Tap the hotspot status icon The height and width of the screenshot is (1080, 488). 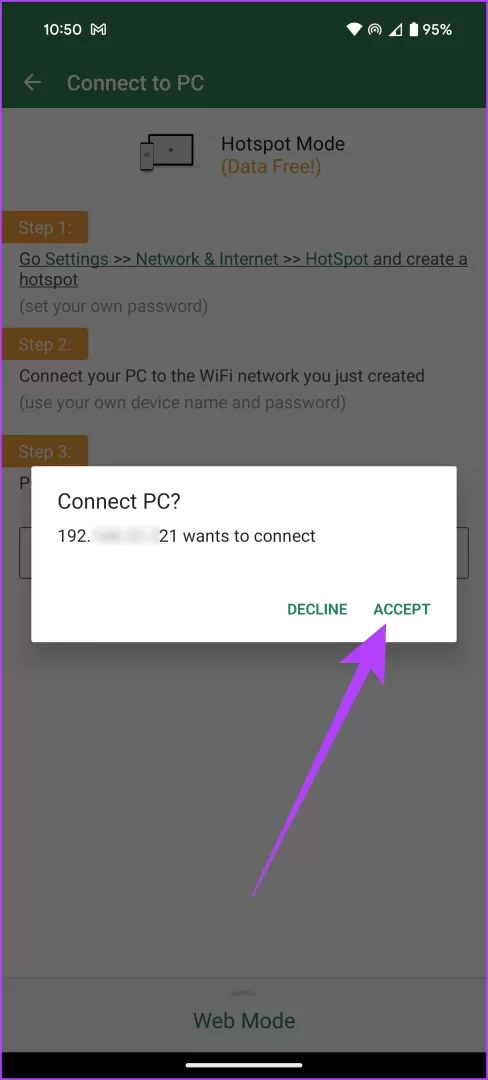coord(375,30)
